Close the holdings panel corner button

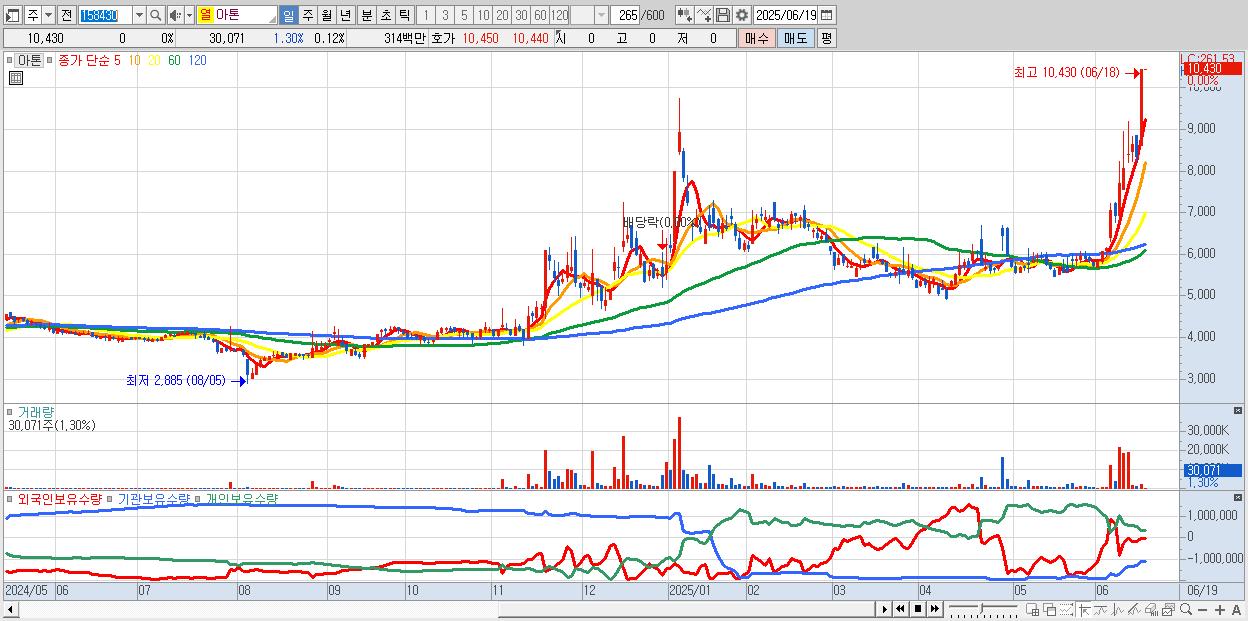(x=1238, y=498)
